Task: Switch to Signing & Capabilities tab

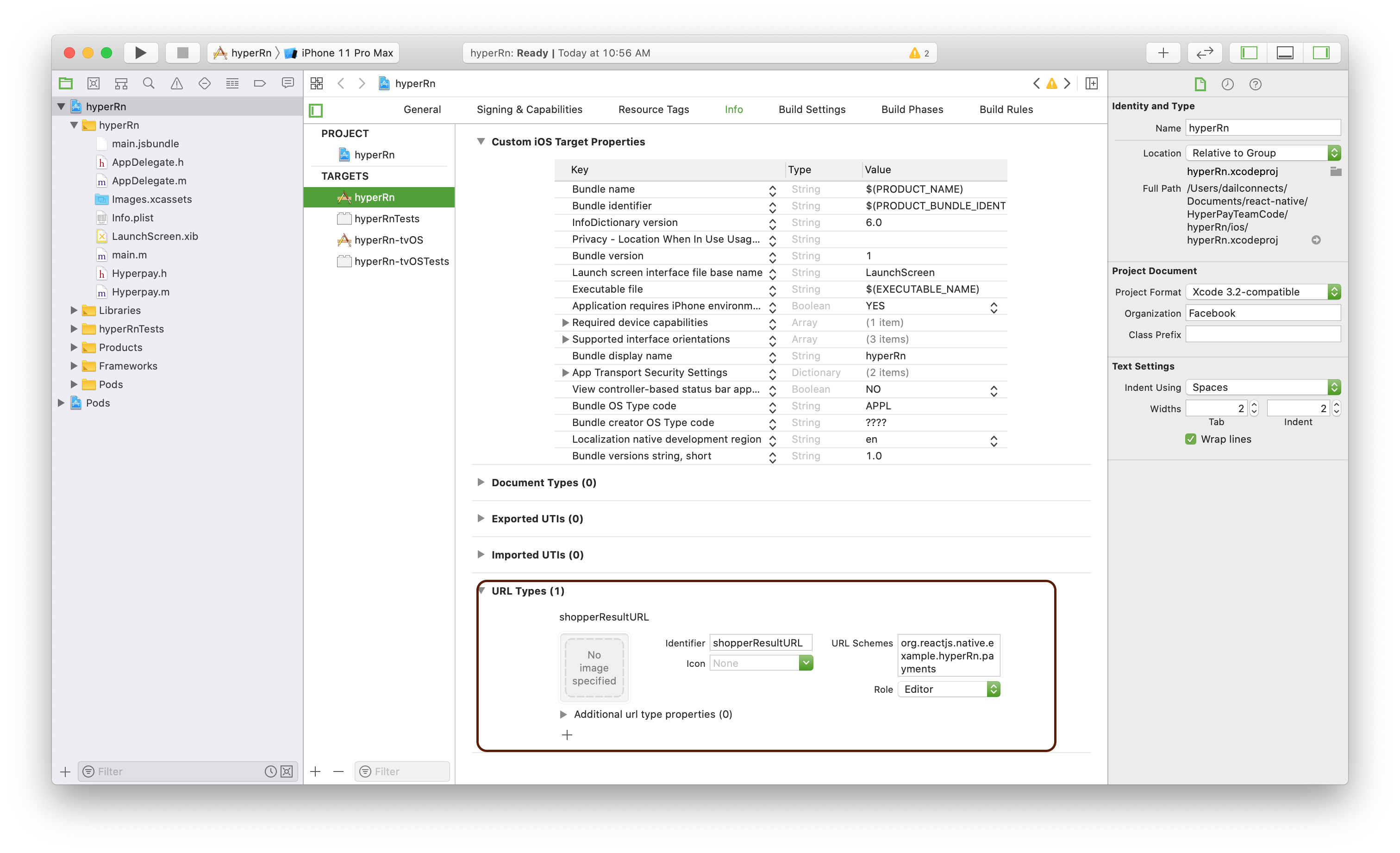Action: coord(530,110)
